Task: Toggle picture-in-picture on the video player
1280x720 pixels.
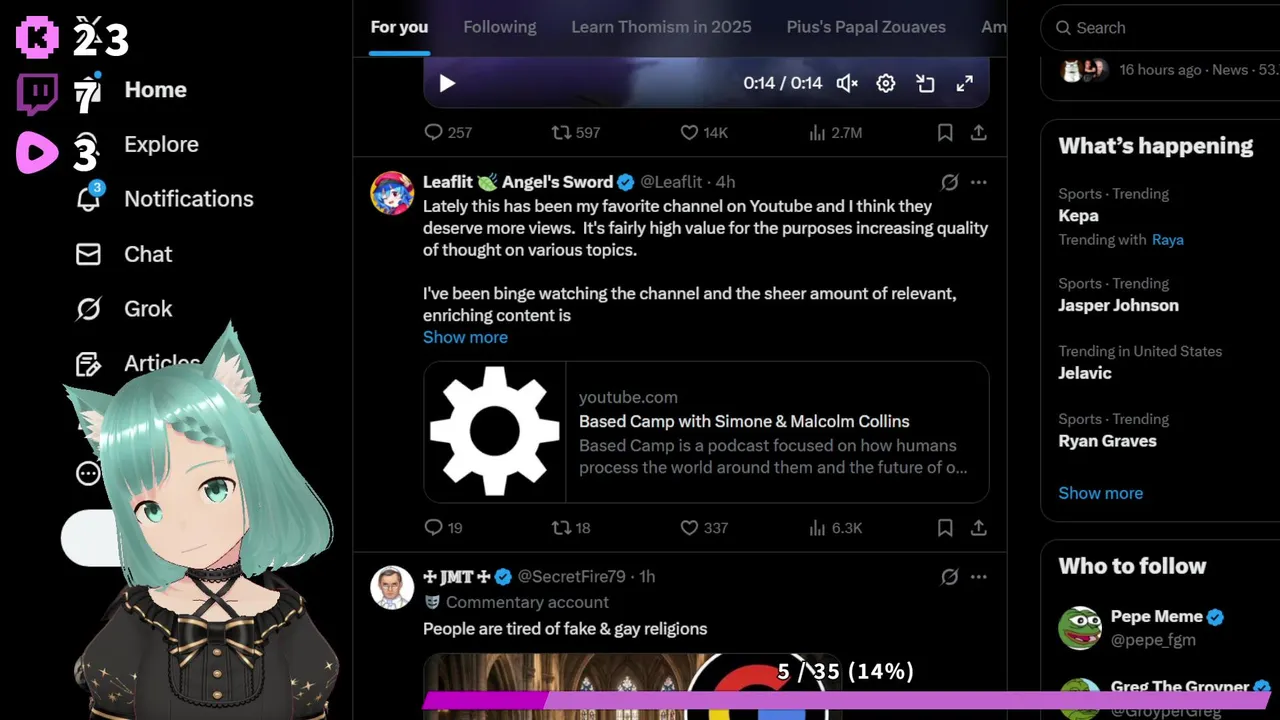Action: pyautogui.click(x=925, y=84)
